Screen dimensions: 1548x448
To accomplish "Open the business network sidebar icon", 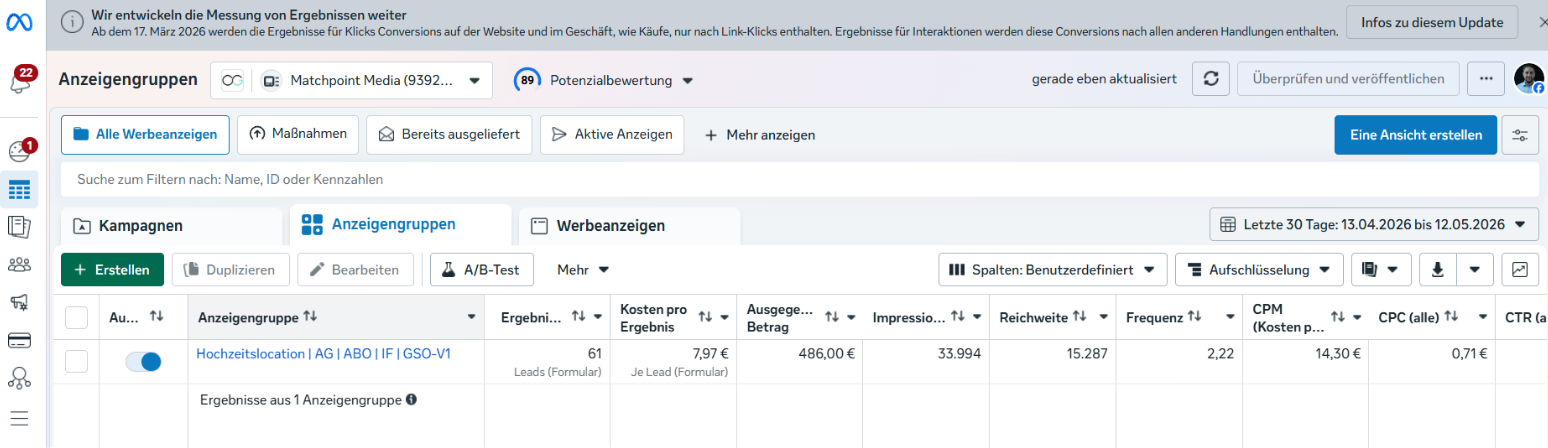I will (19, 378).
